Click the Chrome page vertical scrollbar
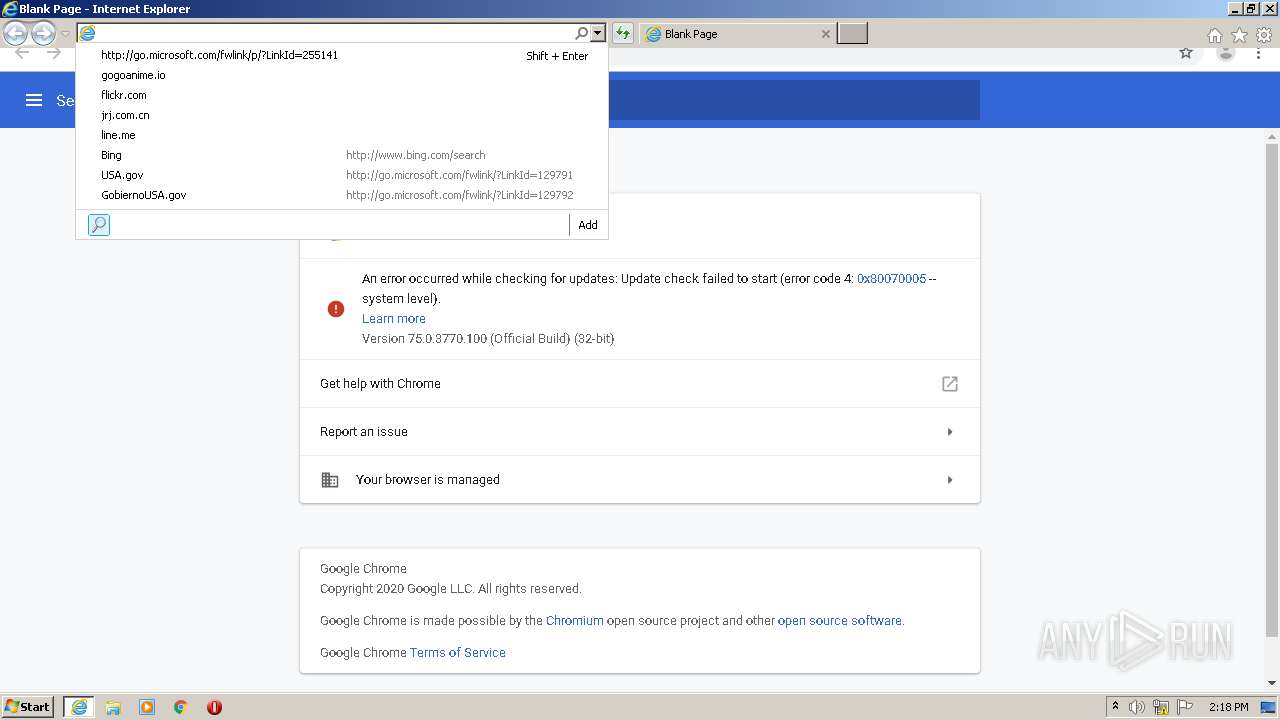1280x720 pixels. pos(1272,390)
